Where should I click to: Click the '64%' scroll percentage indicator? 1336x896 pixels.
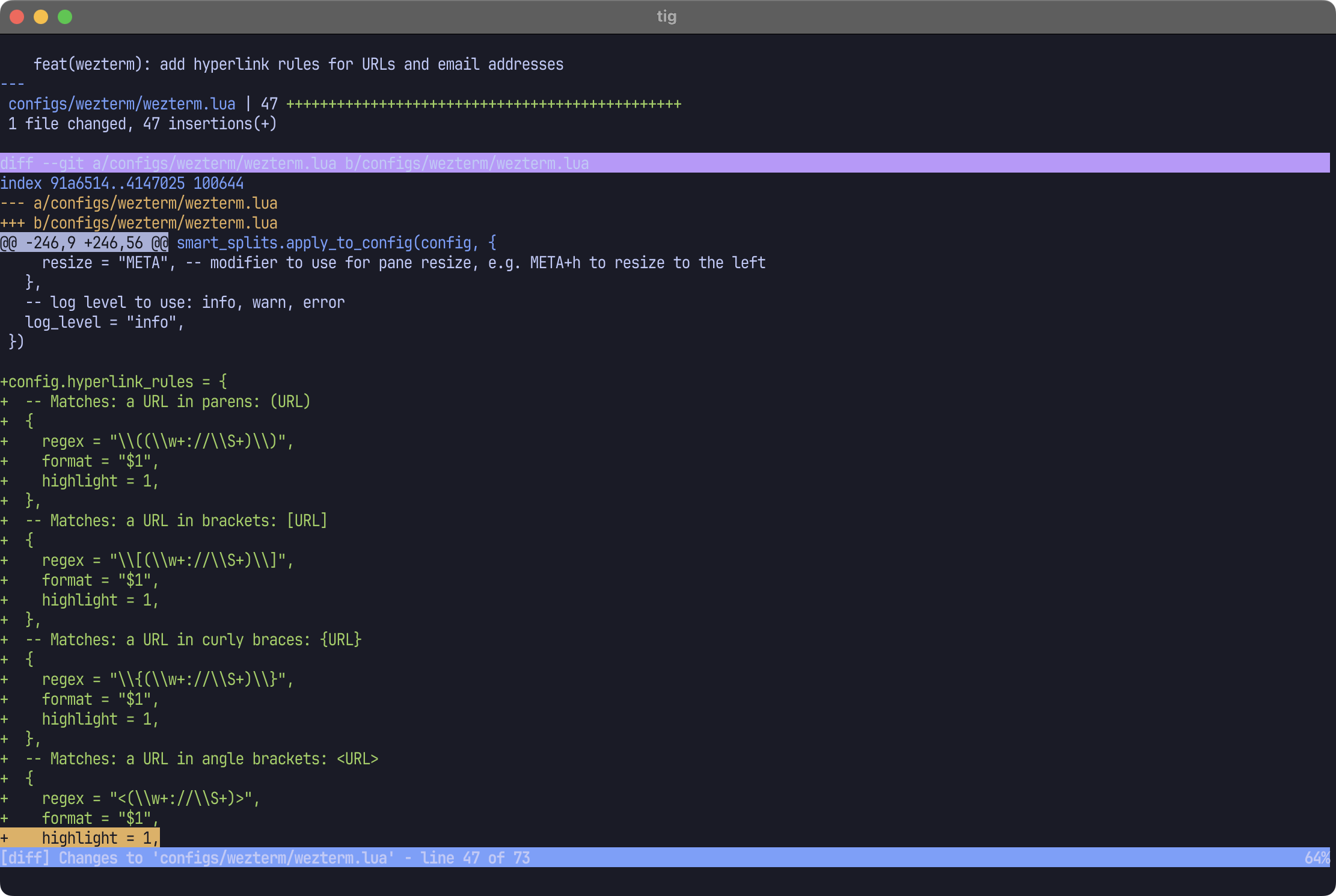click(1317, 858)
